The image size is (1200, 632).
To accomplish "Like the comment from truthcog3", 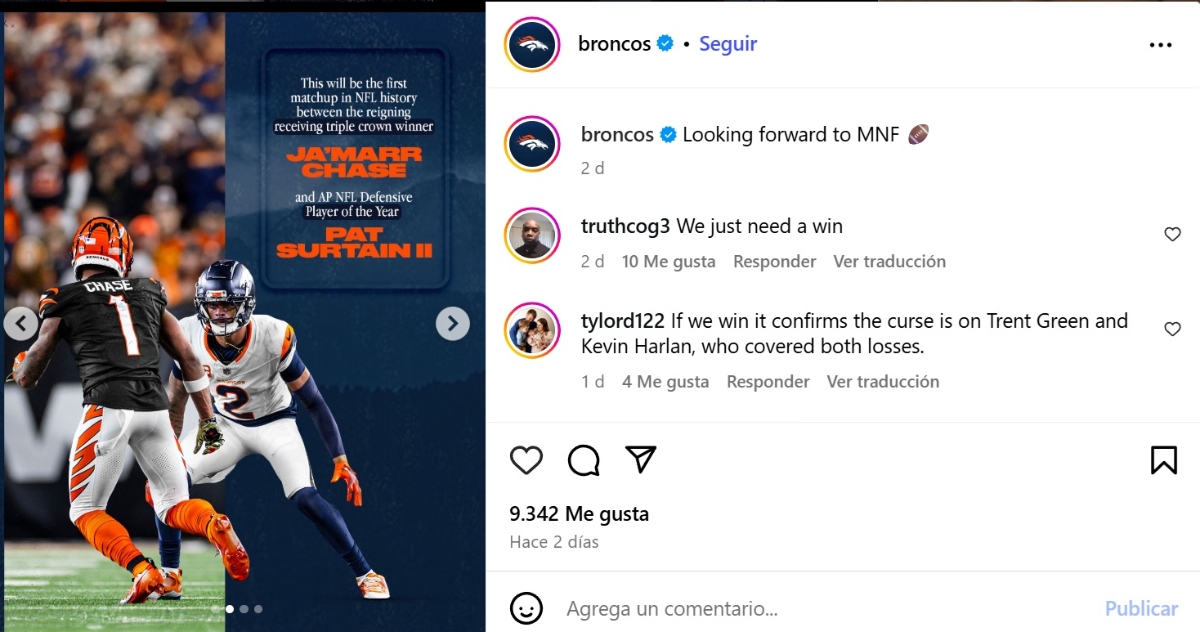I will click(1172, 234).
